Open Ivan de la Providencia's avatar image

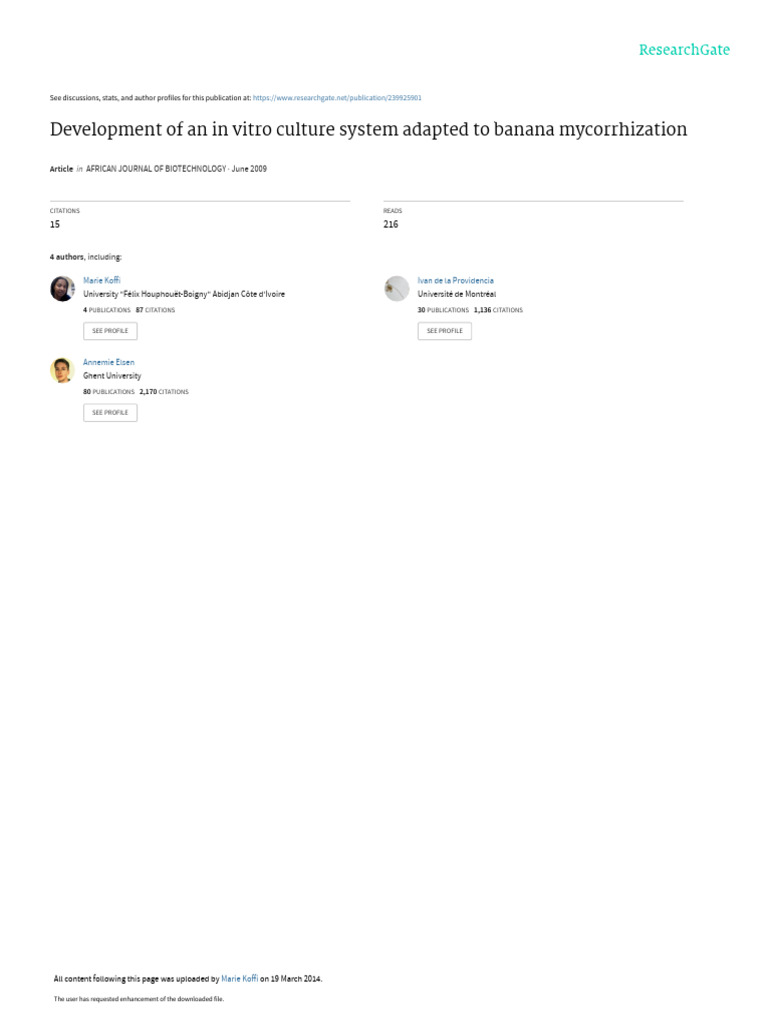coord(396,289)
